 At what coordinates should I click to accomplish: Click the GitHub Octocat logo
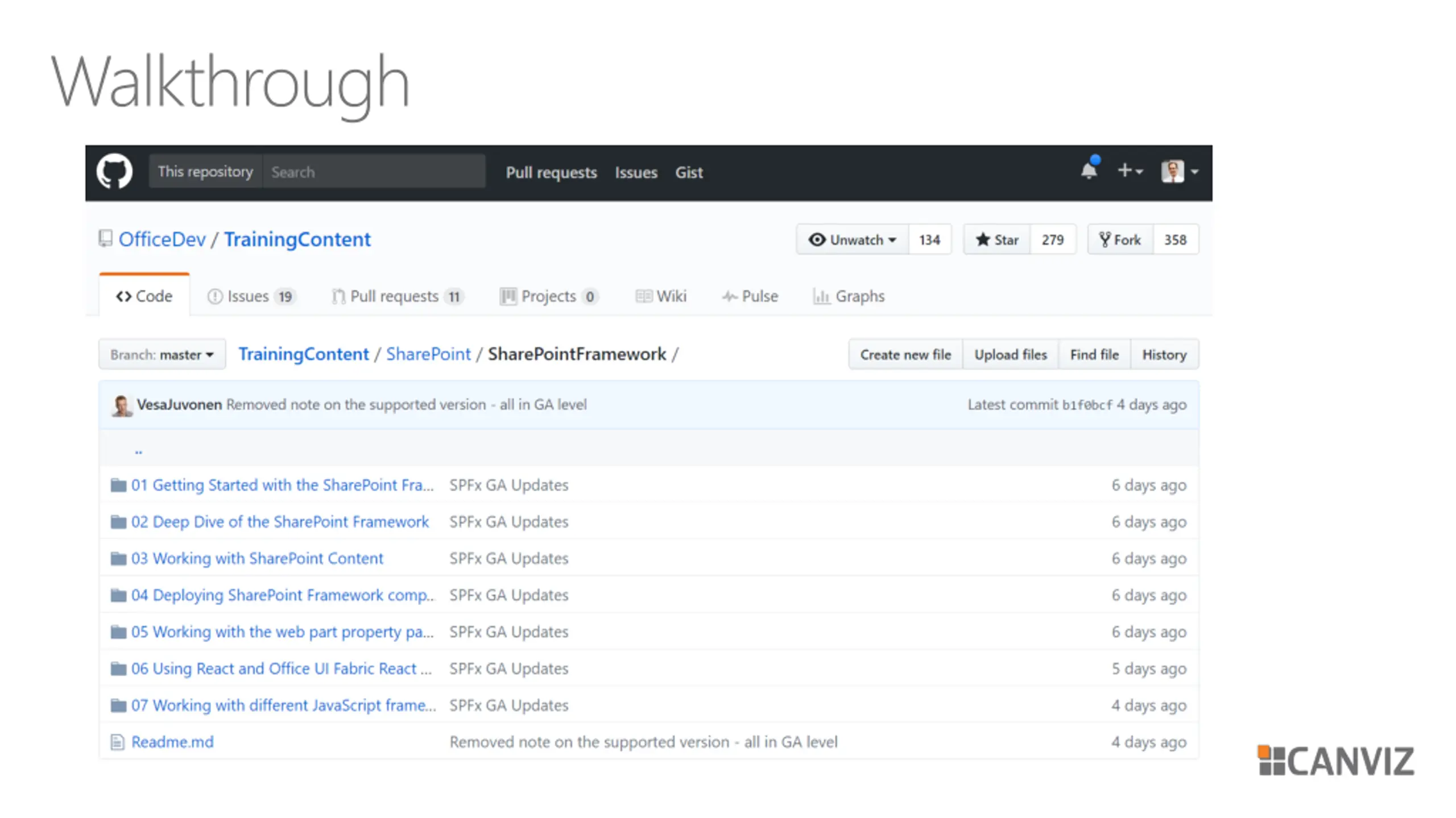point(114,171)
